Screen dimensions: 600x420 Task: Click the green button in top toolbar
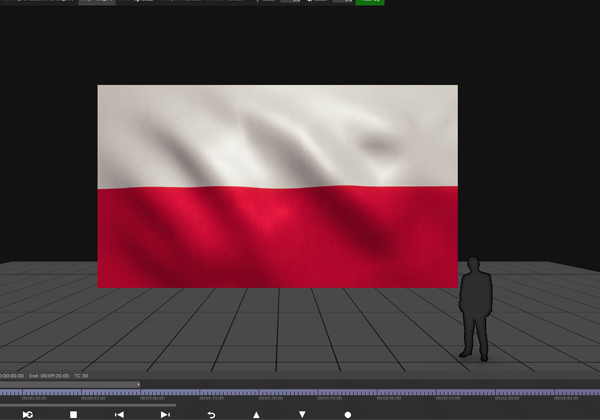[369, 2]
